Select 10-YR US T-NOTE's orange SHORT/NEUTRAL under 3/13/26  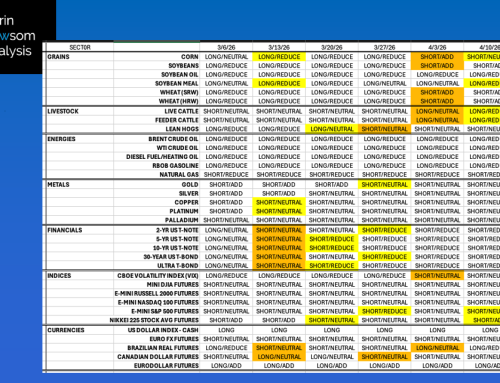(279, 248)
